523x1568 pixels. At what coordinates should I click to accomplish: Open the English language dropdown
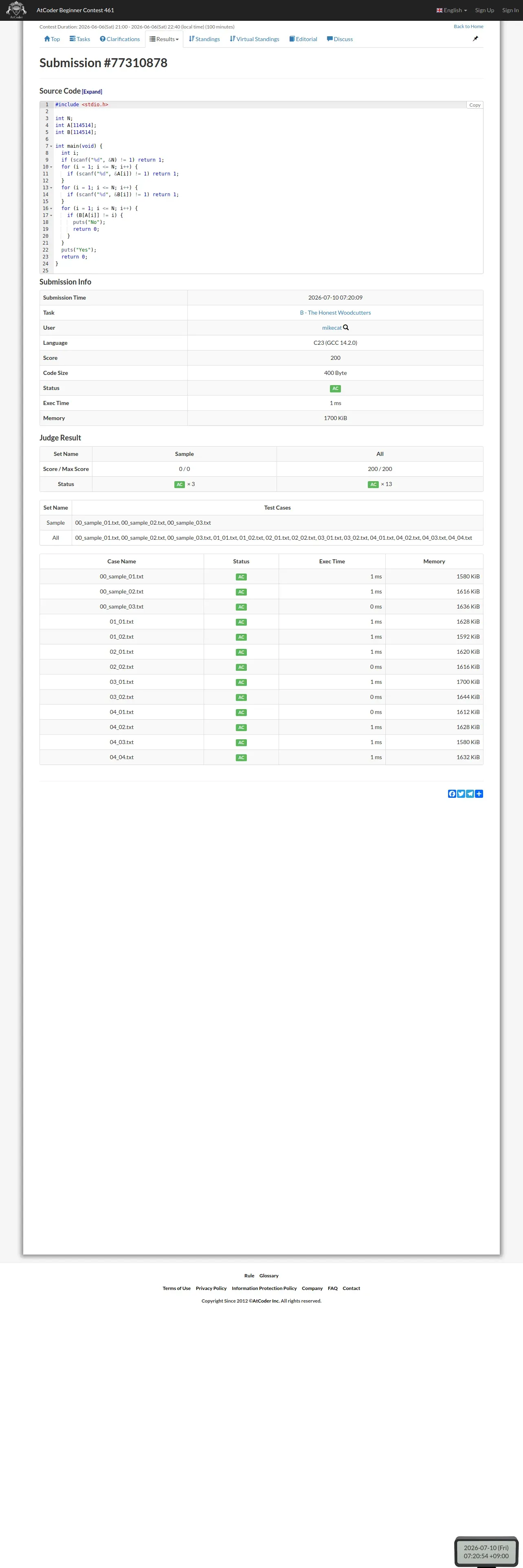coord(452,10)
